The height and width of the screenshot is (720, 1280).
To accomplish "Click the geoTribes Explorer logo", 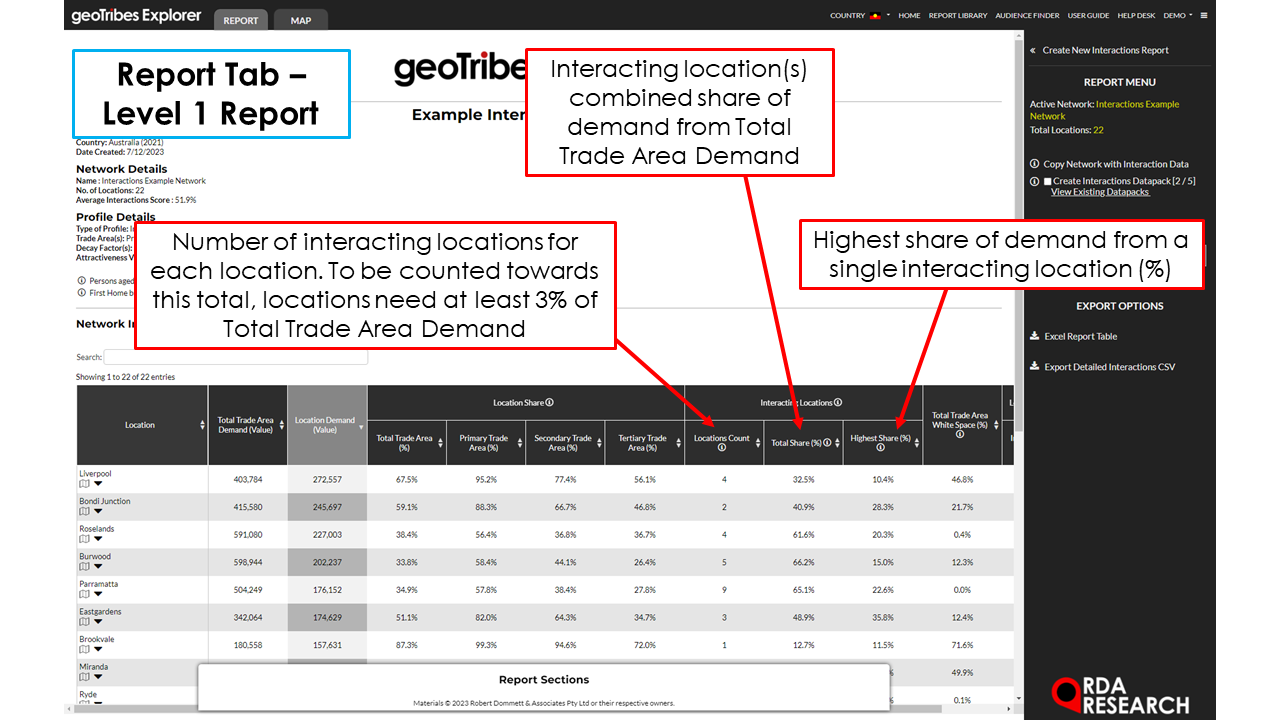I will pos(136,16).
